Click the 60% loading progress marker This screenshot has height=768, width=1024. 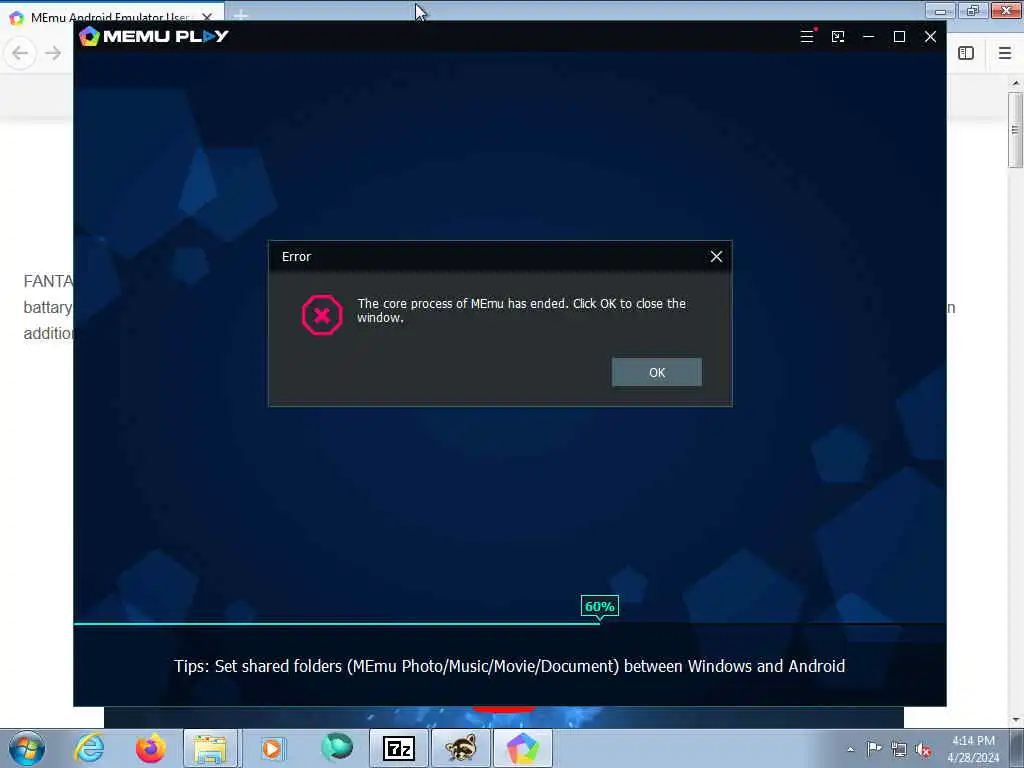[x=600, y=606]
